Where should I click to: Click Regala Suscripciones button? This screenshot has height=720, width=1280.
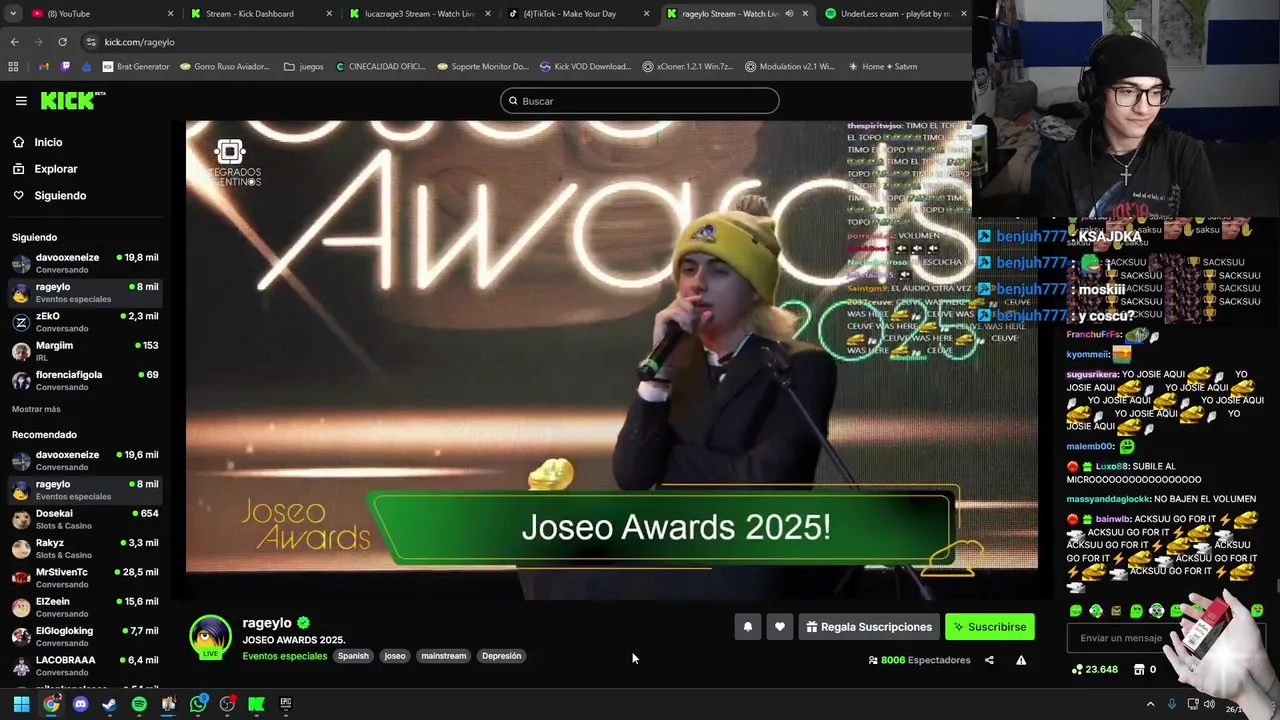coord(869,627)
